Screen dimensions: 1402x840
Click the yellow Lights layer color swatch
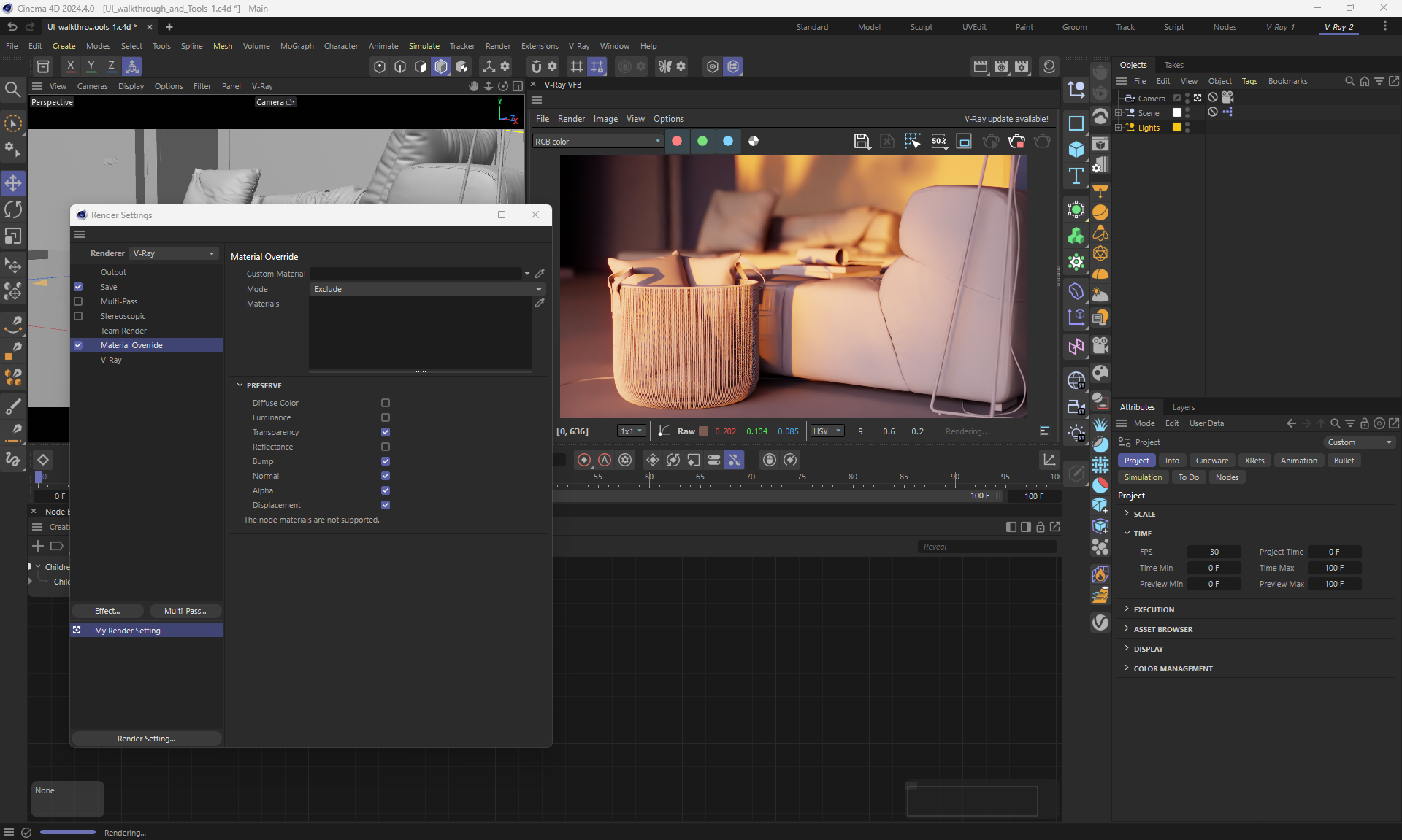[x=1177, y=127]
